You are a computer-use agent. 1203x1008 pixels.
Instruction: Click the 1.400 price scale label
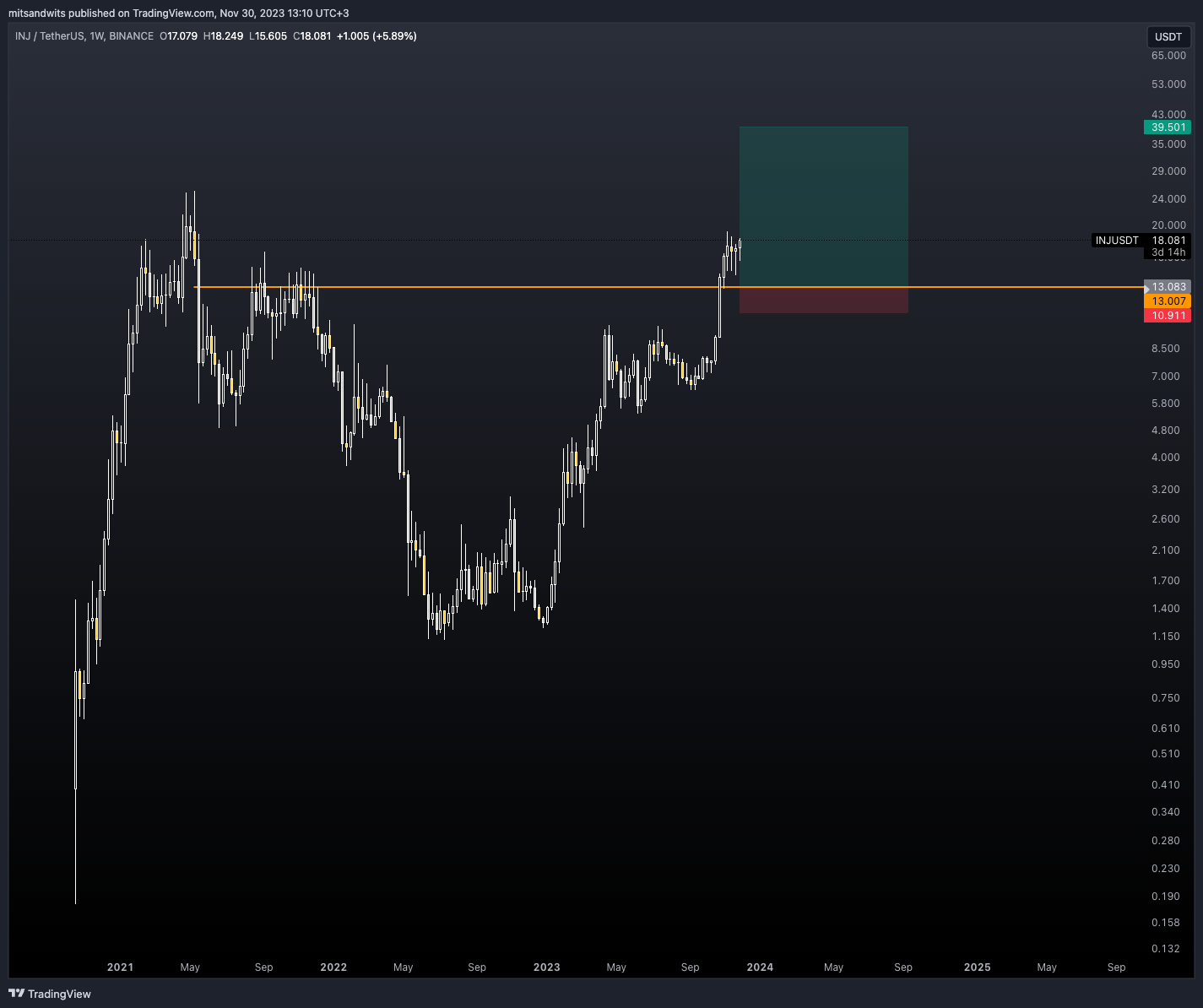[x=1166, y=609]
